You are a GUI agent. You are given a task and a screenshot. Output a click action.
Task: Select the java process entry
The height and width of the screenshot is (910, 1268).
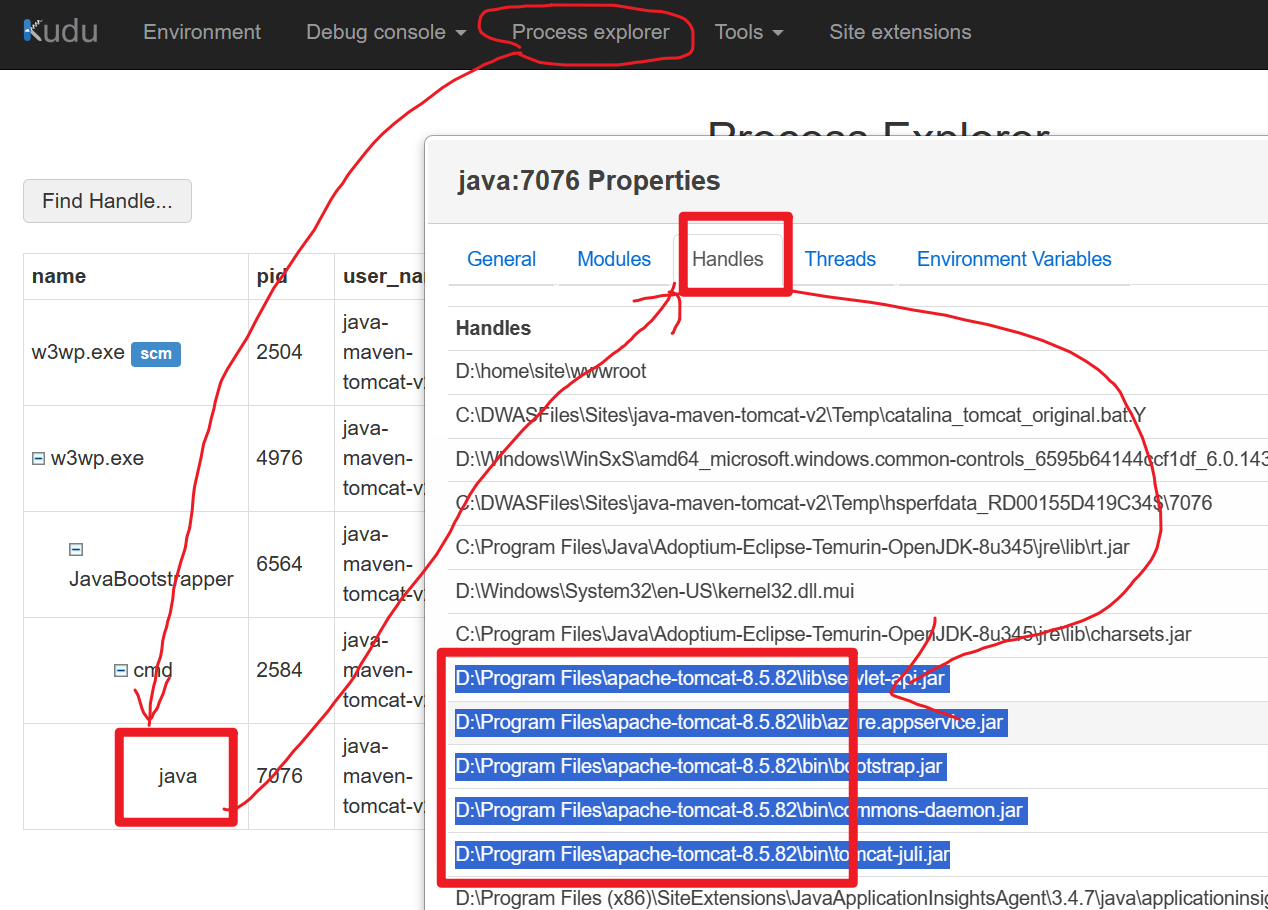[x=177, y=776]
